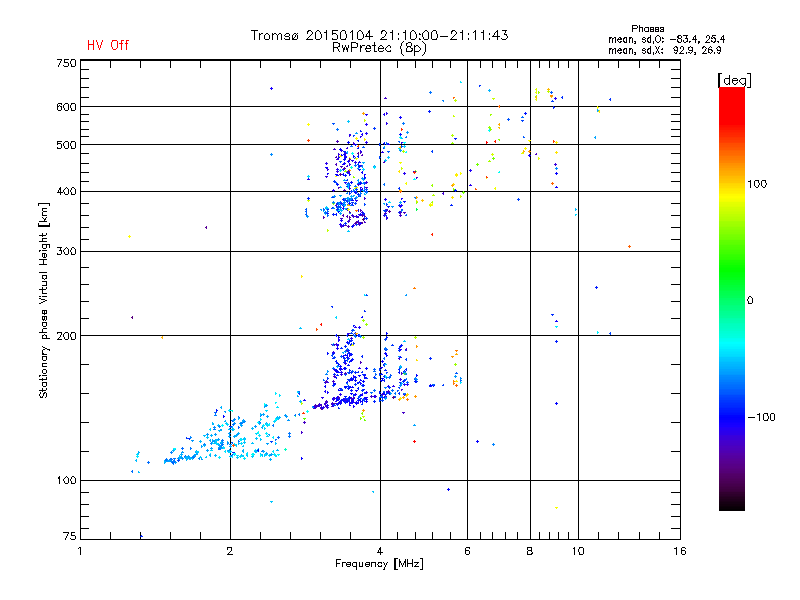
Task: Click the x-axis '2' tick label
Action: [230, 551]
